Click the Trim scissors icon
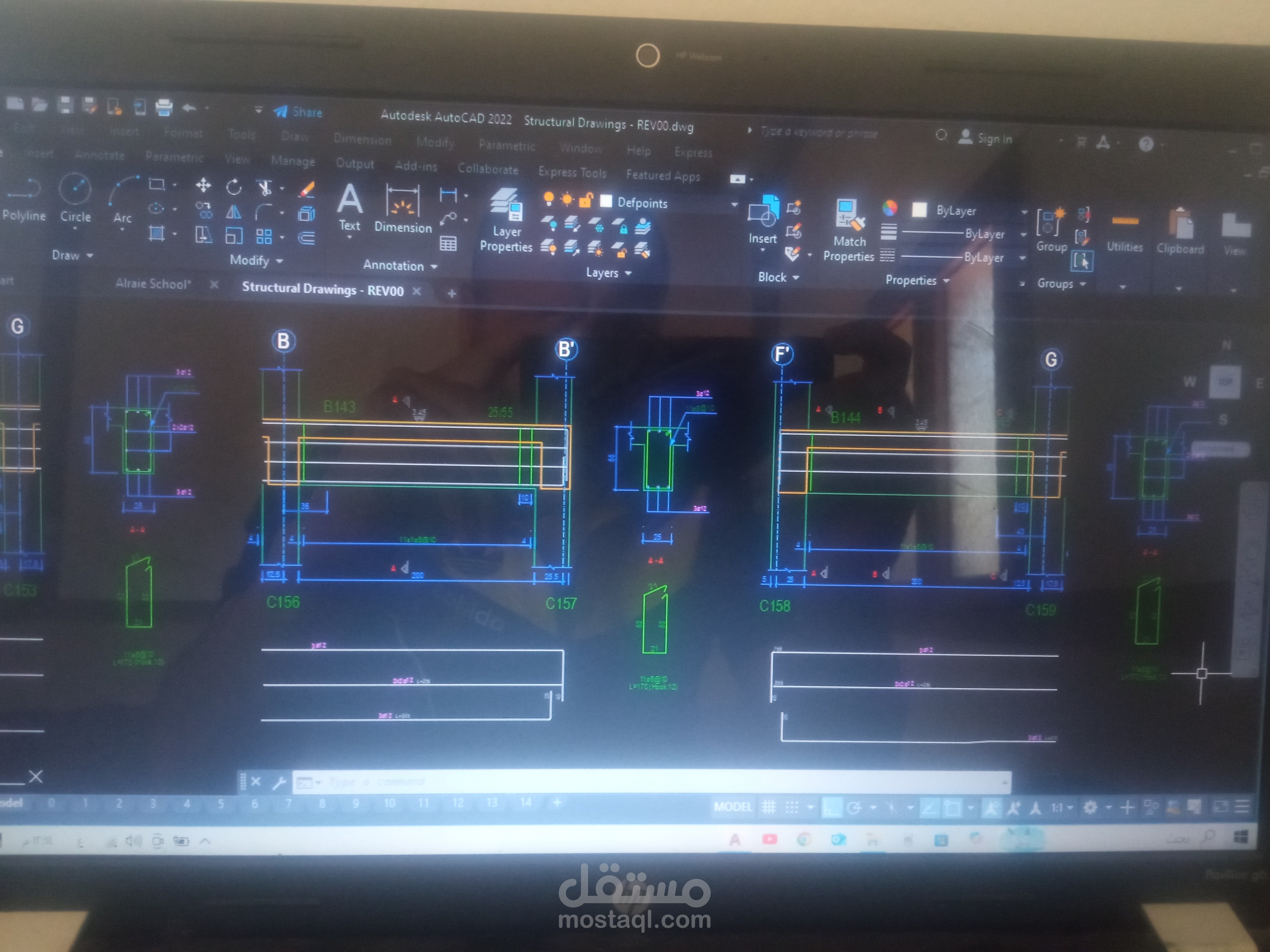 click(264, 188)
